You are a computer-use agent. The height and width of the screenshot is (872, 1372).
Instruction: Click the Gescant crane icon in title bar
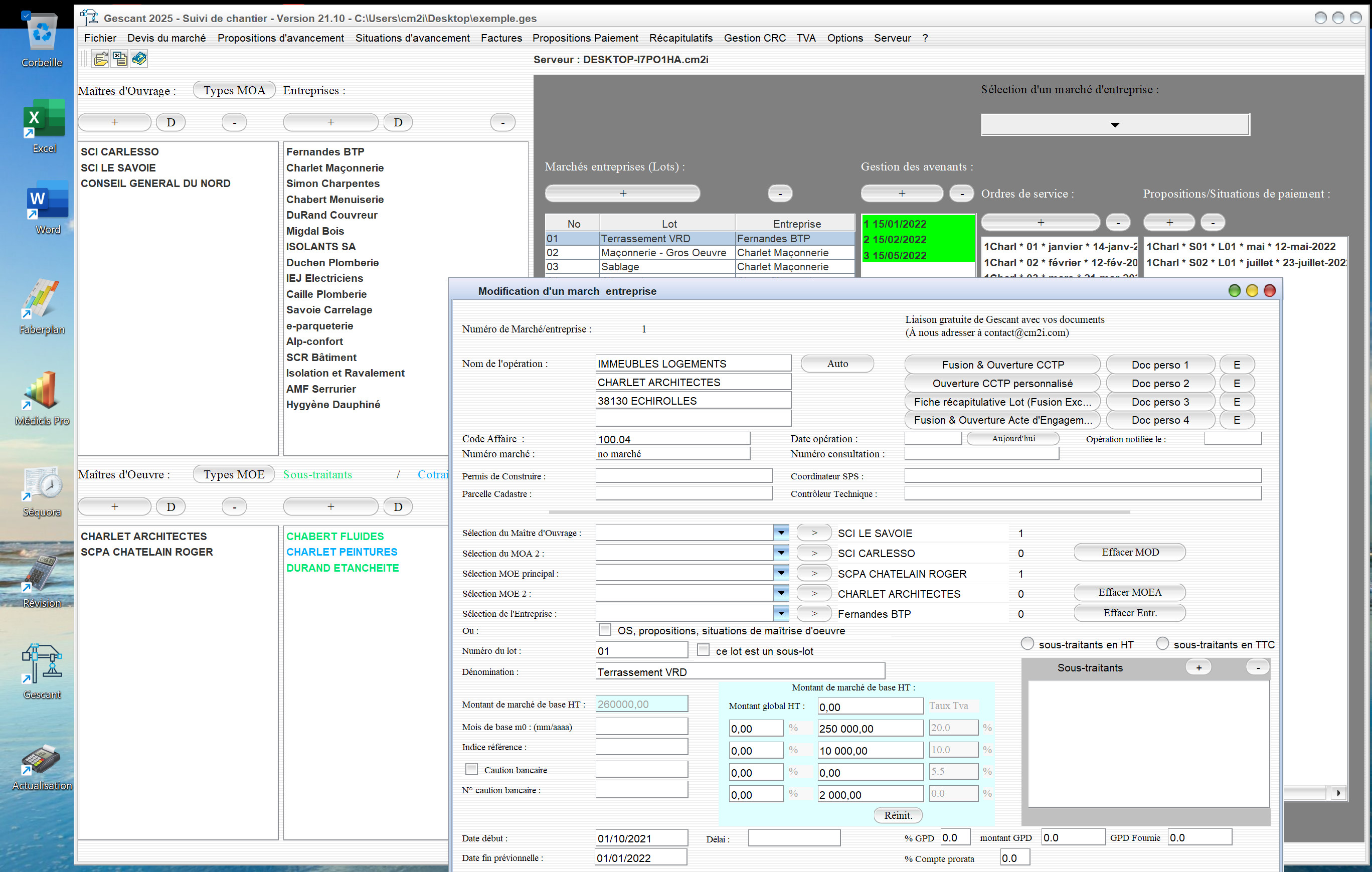89,18
